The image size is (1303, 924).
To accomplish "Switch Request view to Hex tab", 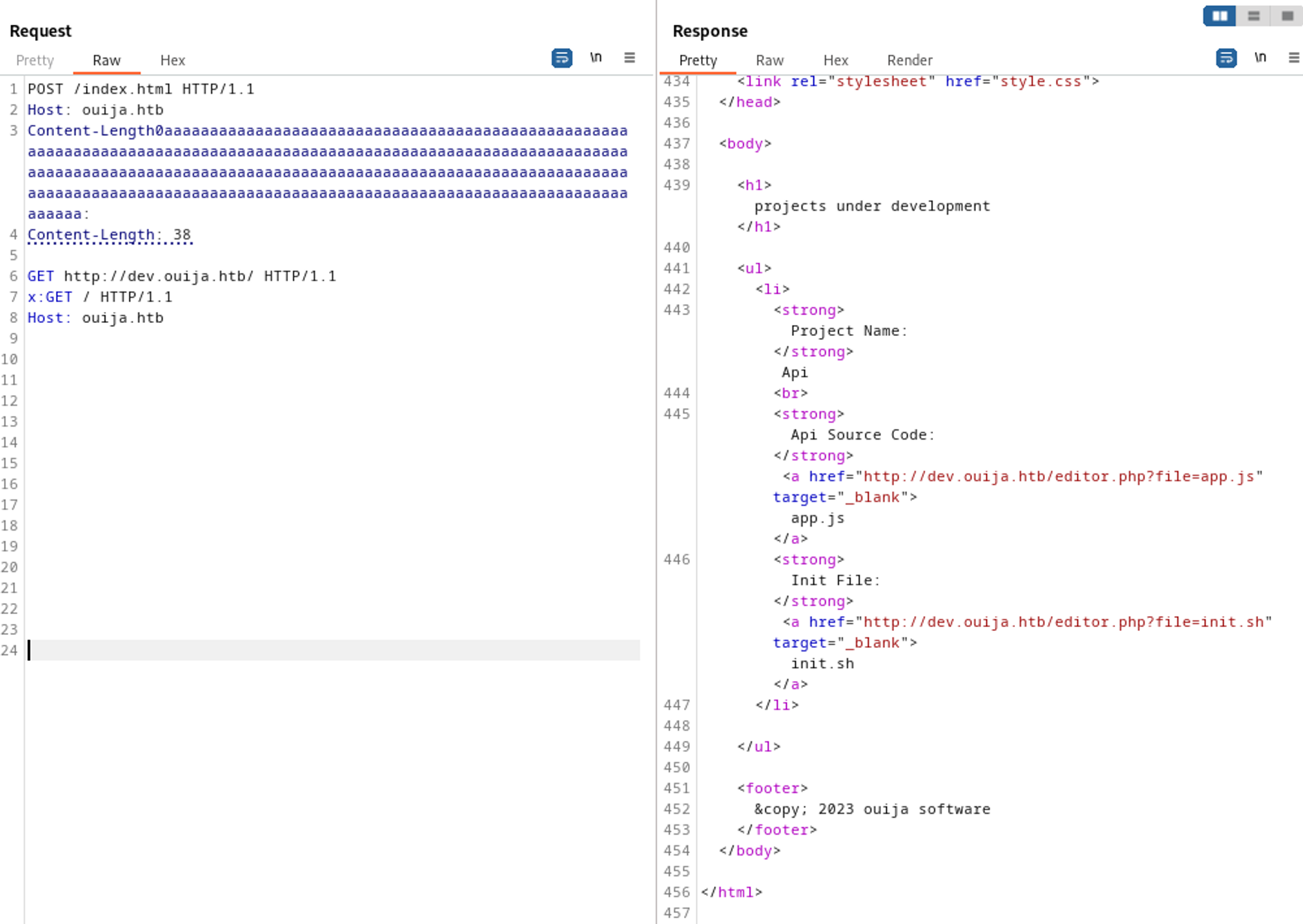I will click(173, 61).
